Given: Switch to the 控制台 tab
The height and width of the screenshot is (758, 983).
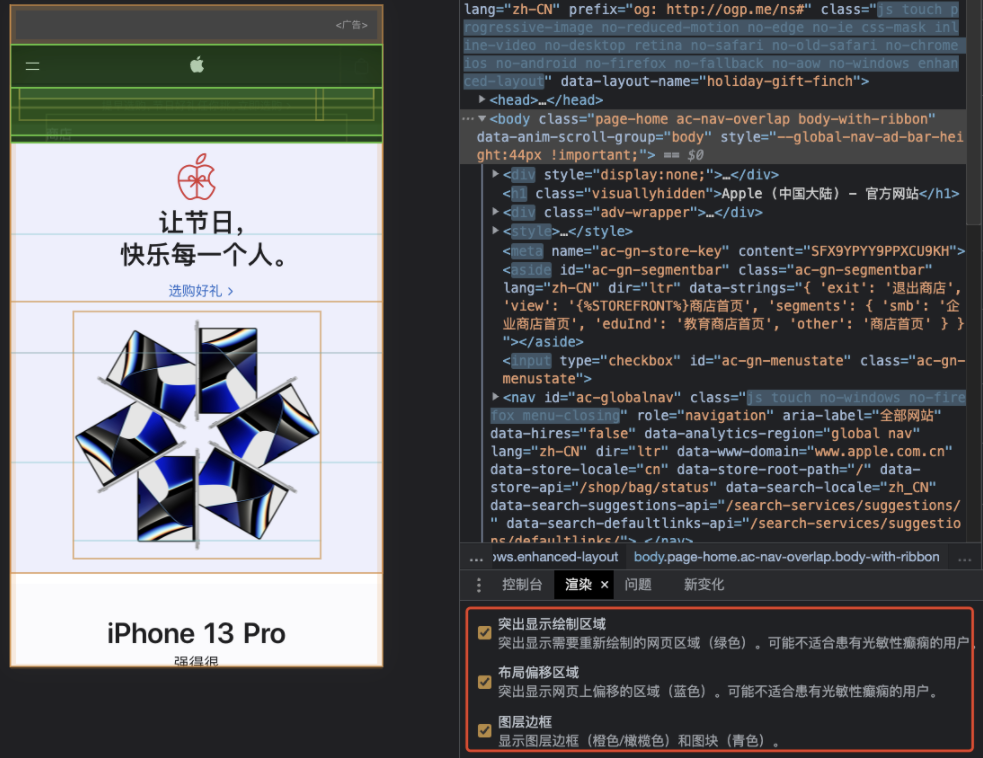Looking at the screenshot, I should 522,585.
